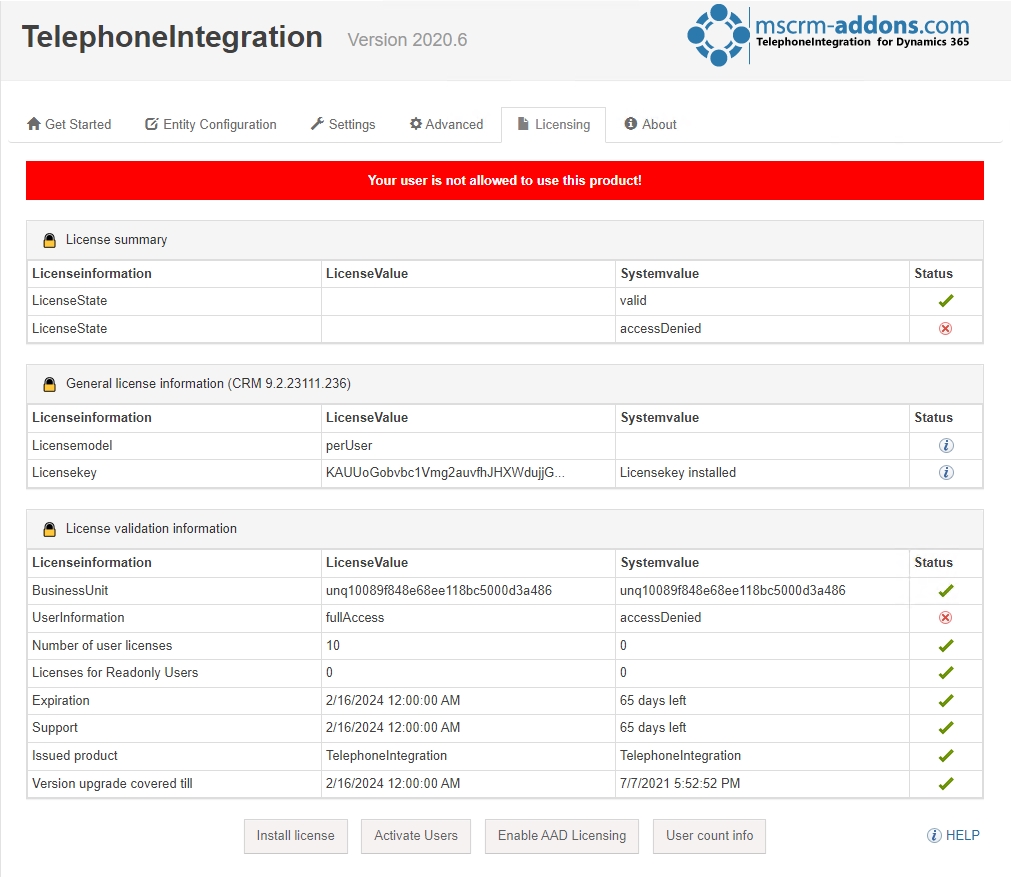The height and width of the screenshot is (877, 1011).
Task: Click the info icon in the Licensekey row
Action: point(946,473)
